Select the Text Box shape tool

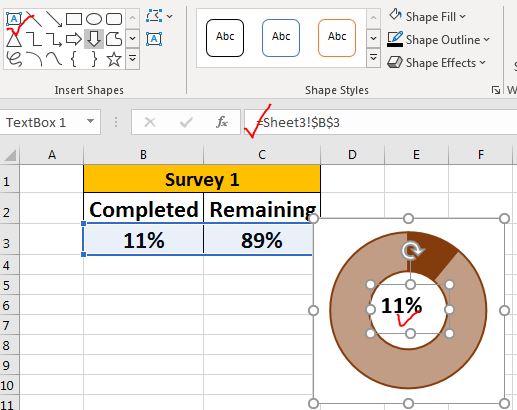click(14, 19)
